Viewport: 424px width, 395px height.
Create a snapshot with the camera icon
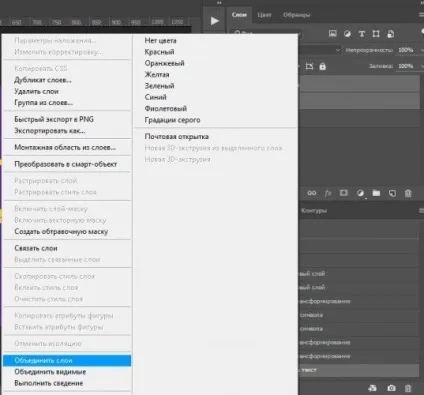391,388
